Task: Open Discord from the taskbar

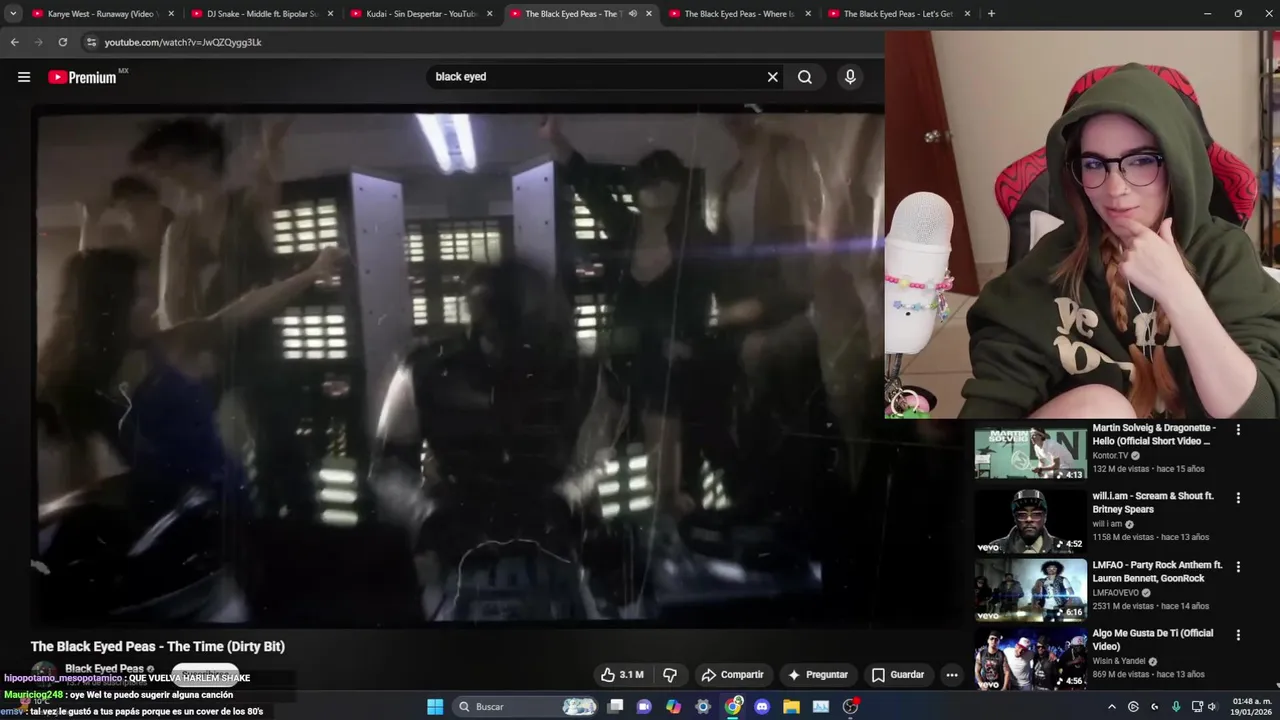Action: tap(762, 707)
